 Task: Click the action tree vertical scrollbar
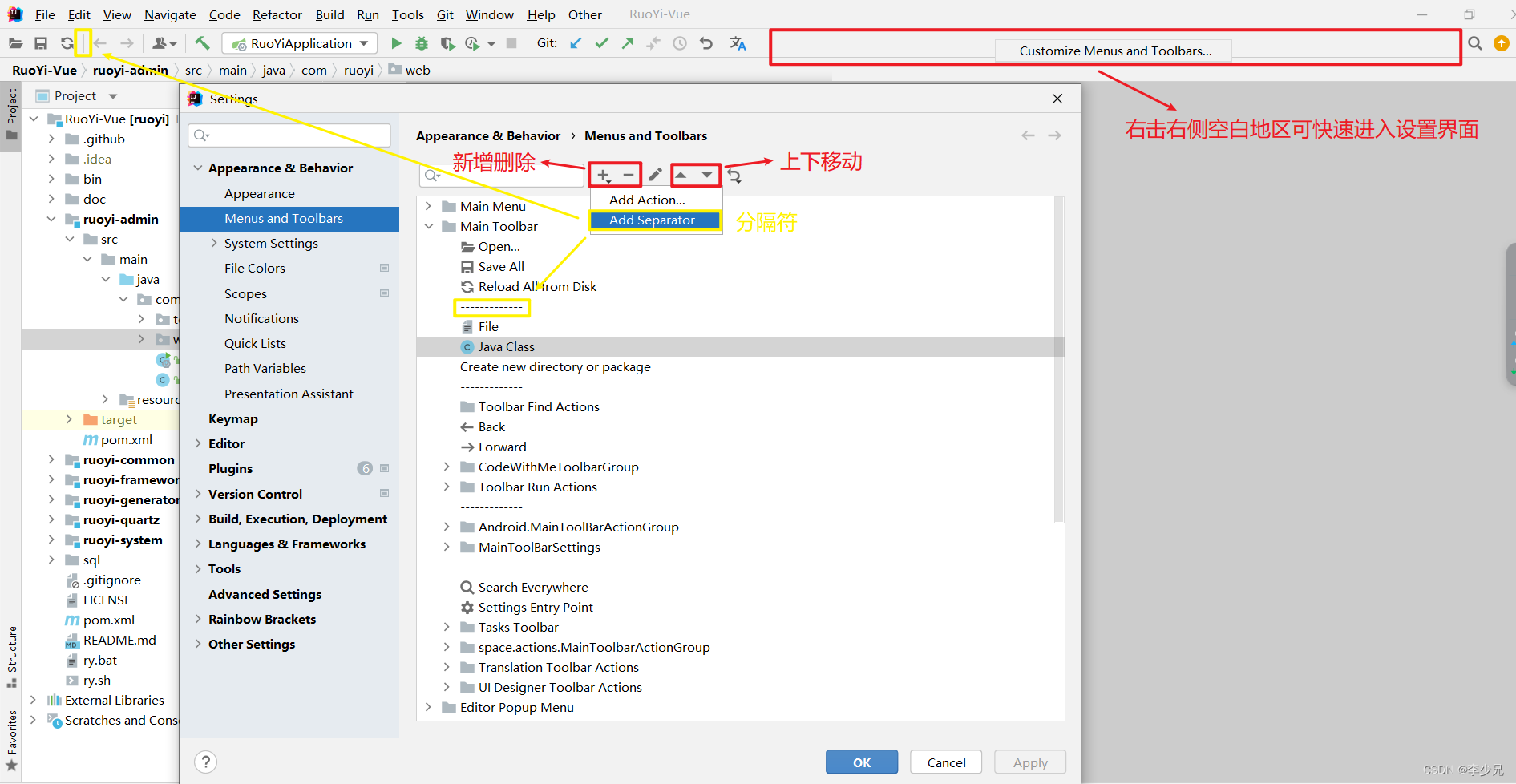coord(1059,361)
